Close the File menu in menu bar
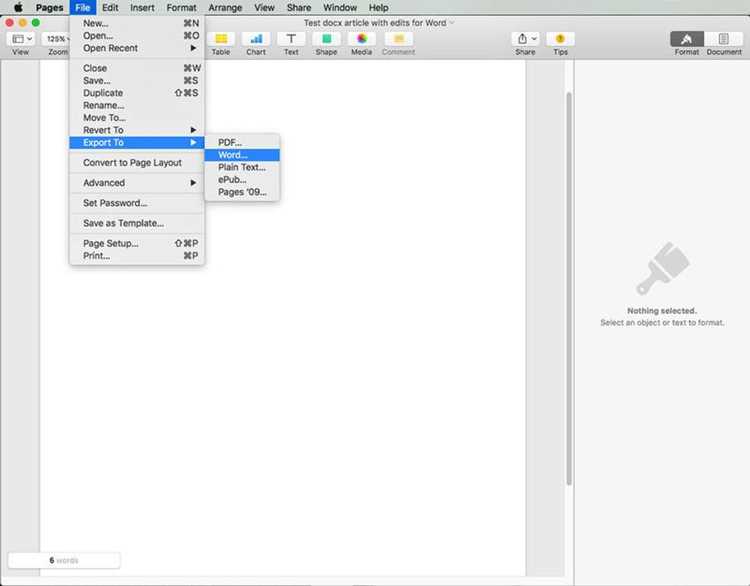 83,8
